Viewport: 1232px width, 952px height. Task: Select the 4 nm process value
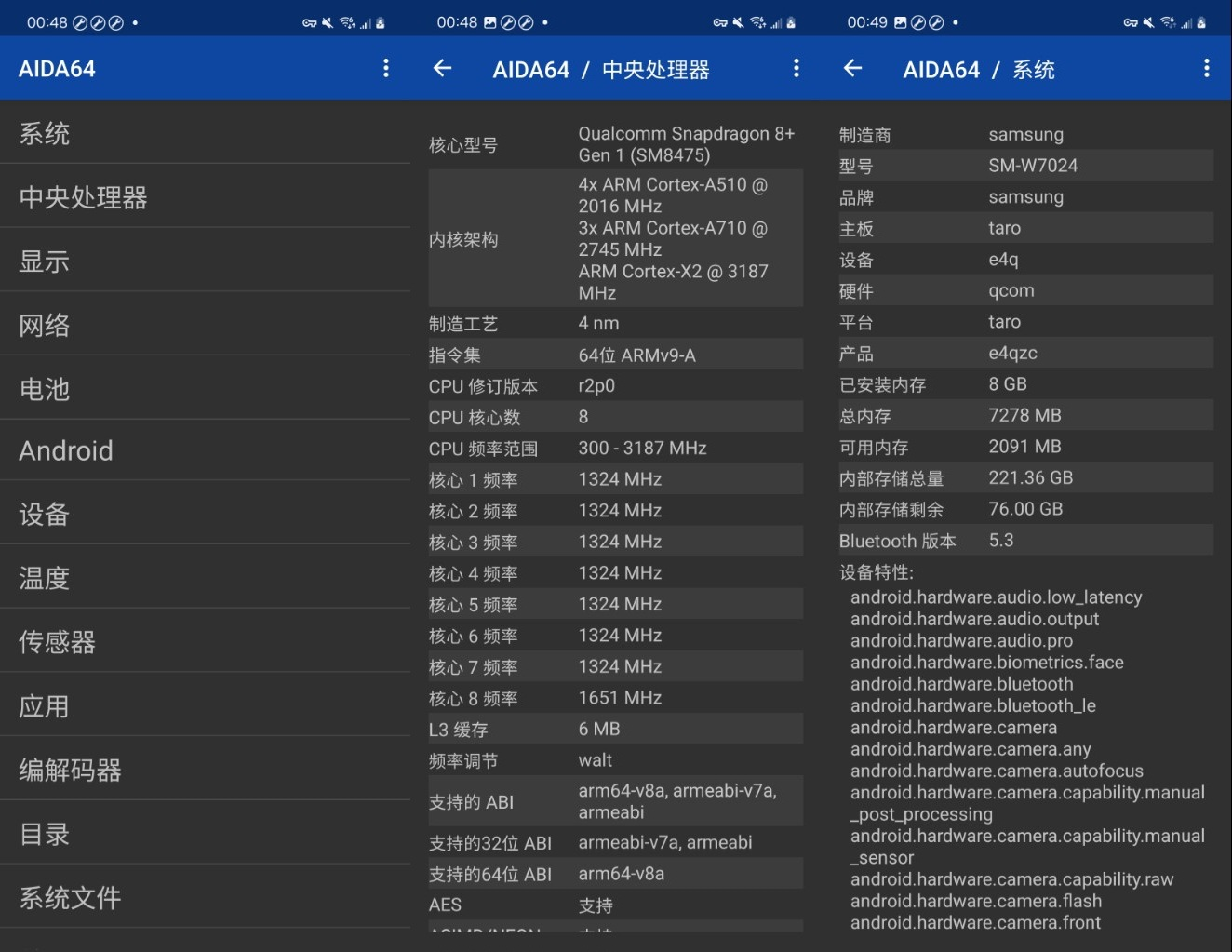pos(598,323)
